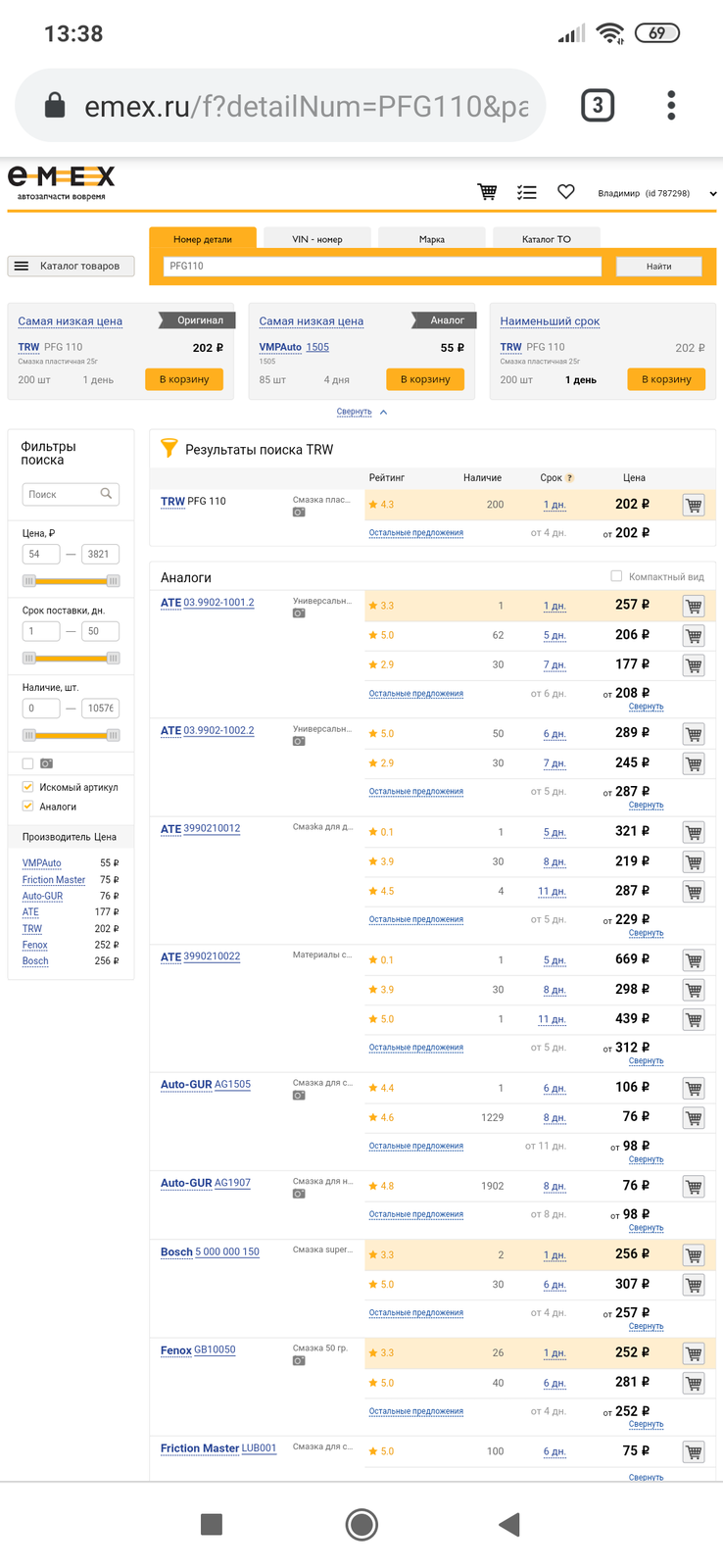
Task: Switch to Каталог ТО tab
Action: (547, 238)
